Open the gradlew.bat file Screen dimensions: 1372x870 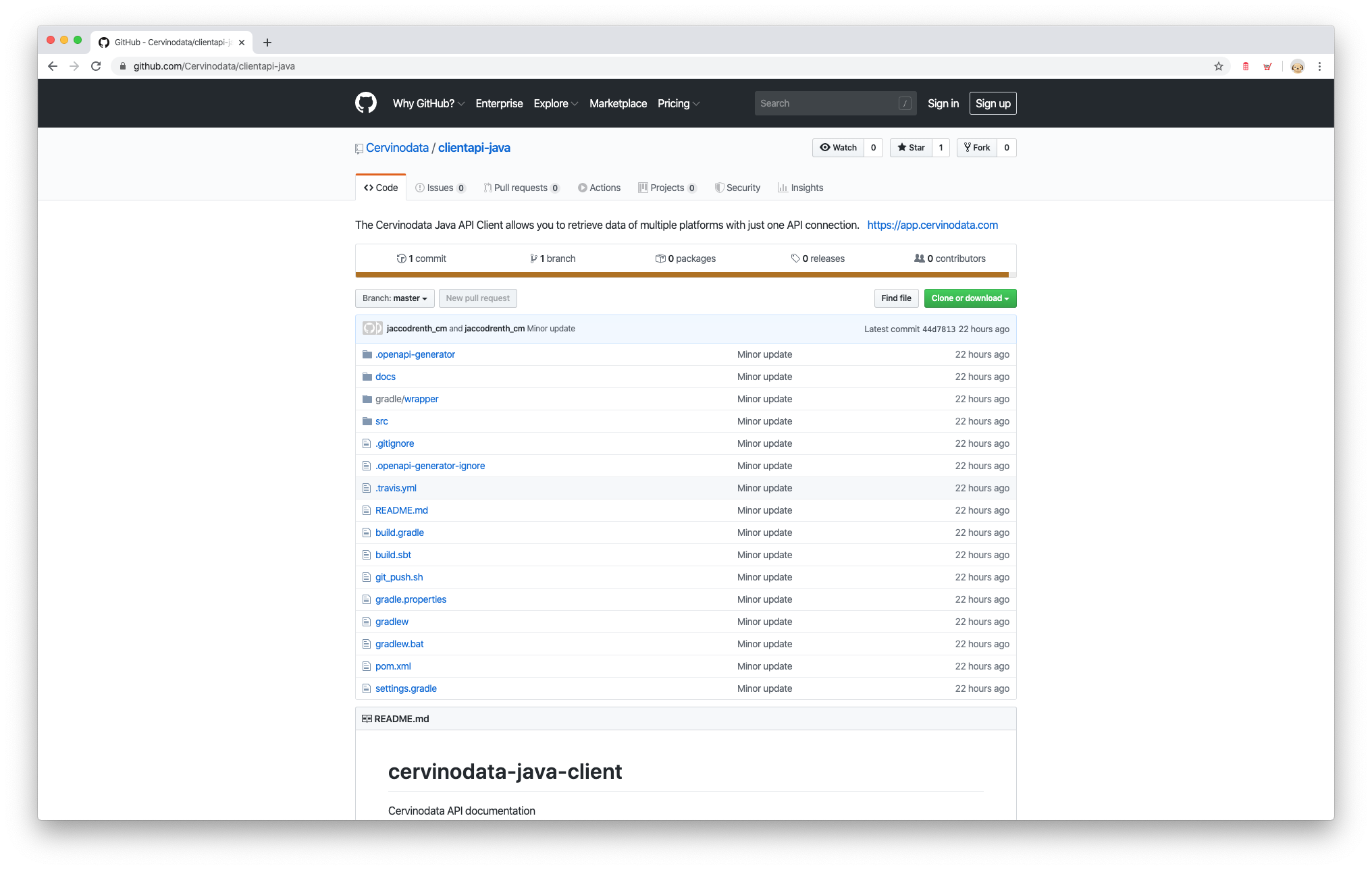coord(400,644)
